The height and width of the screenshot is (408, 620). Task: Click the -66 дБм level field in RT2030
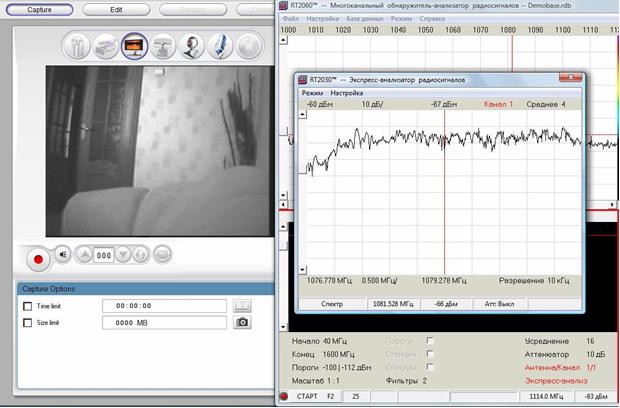(446, 304)
